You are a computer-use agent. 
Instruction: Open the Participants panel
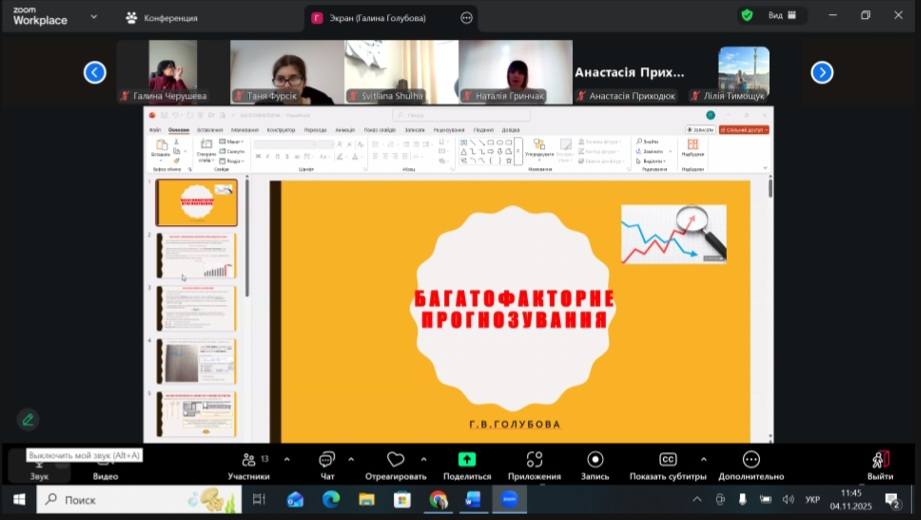(x=248, y=460)
